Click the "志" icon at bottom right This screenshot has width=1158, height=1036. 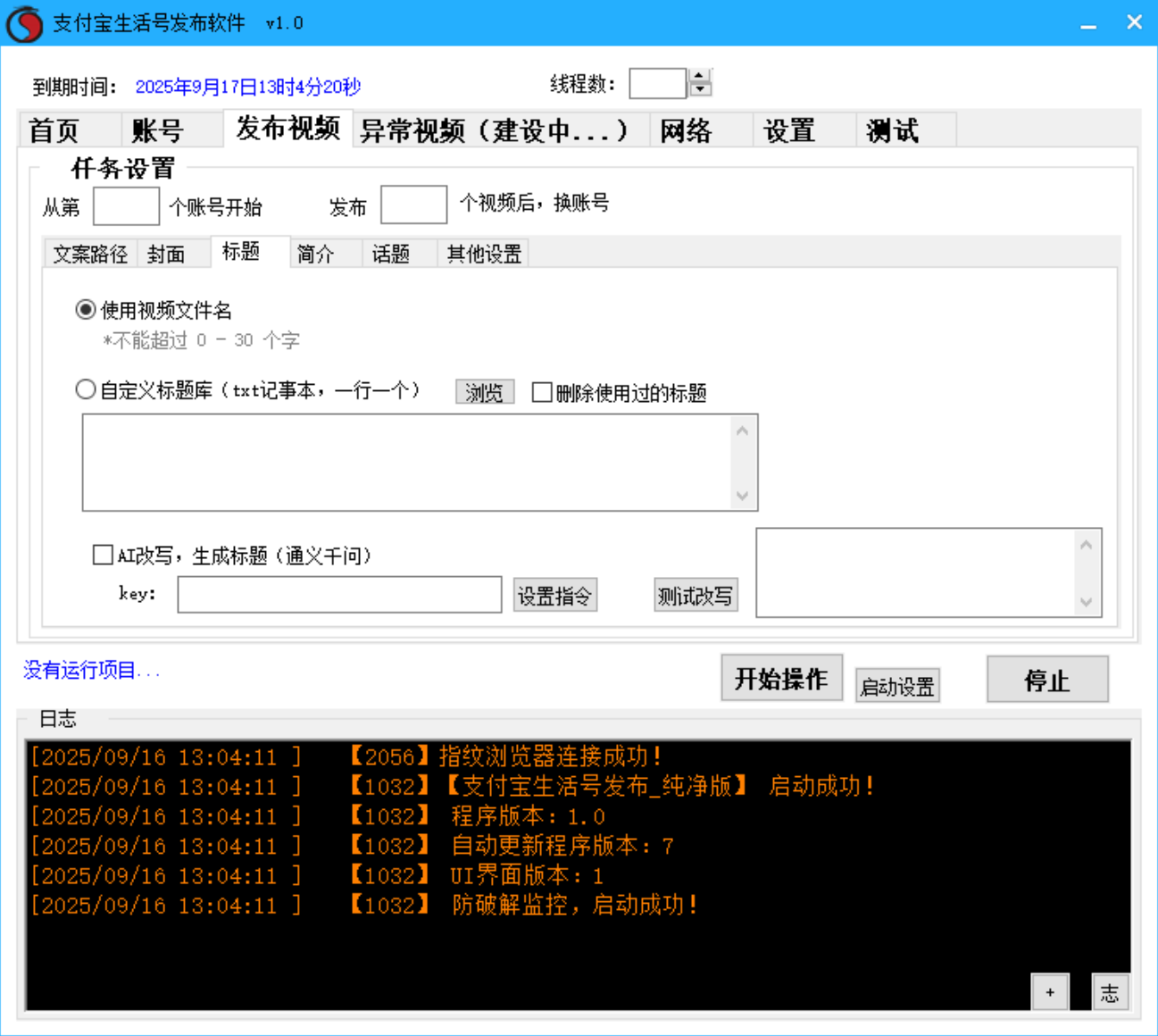[x=1110, y=991]
